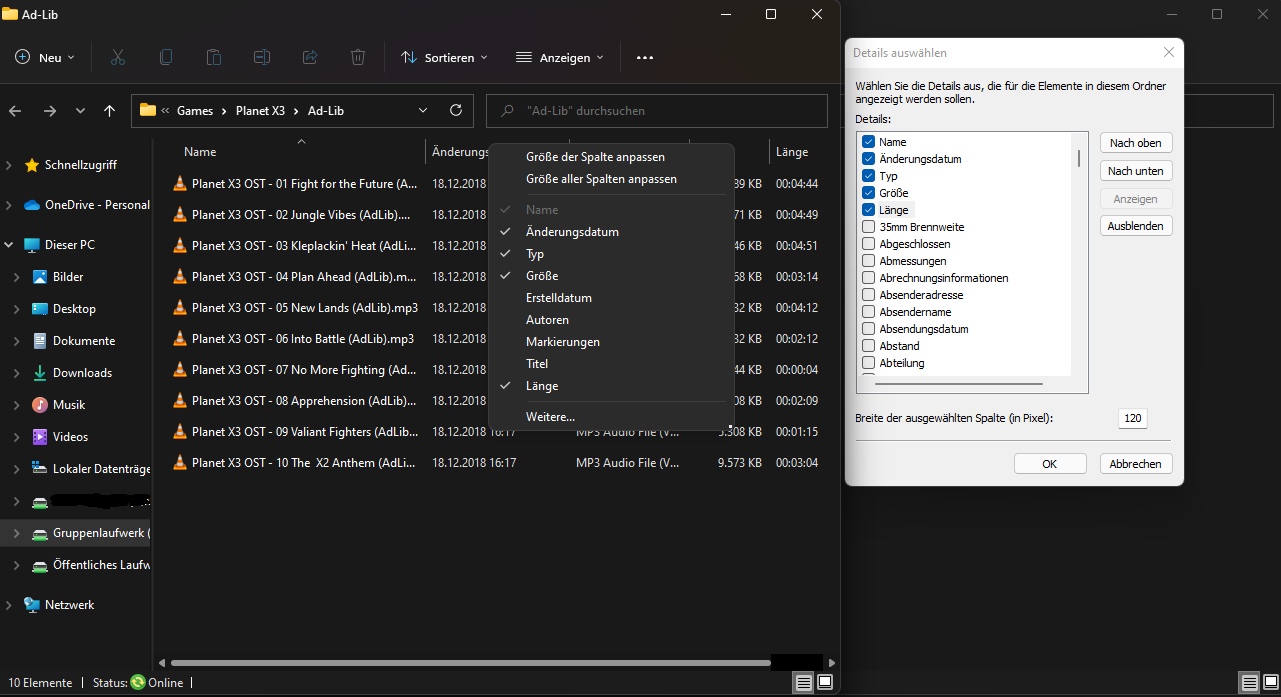Uncheck the Größe checkbox in dialog
Image resolution: width=1281 pixels, height=697 pixels.
pos(868,193)
